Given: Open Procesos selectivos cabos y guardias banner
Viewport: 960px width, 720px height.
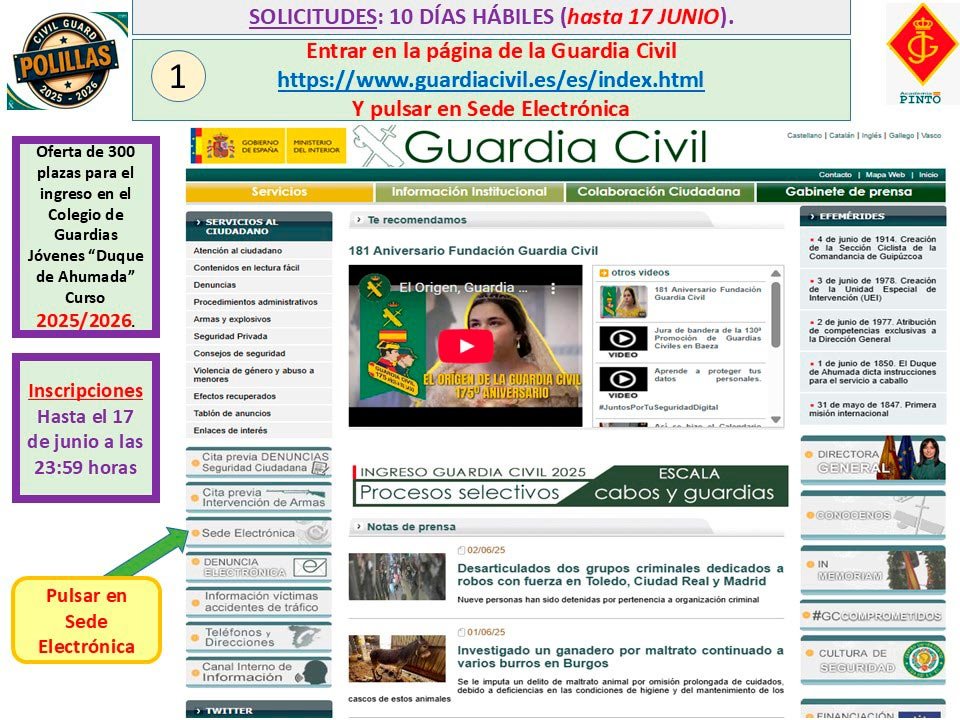Looking at the screenshot, I should 570,486.
